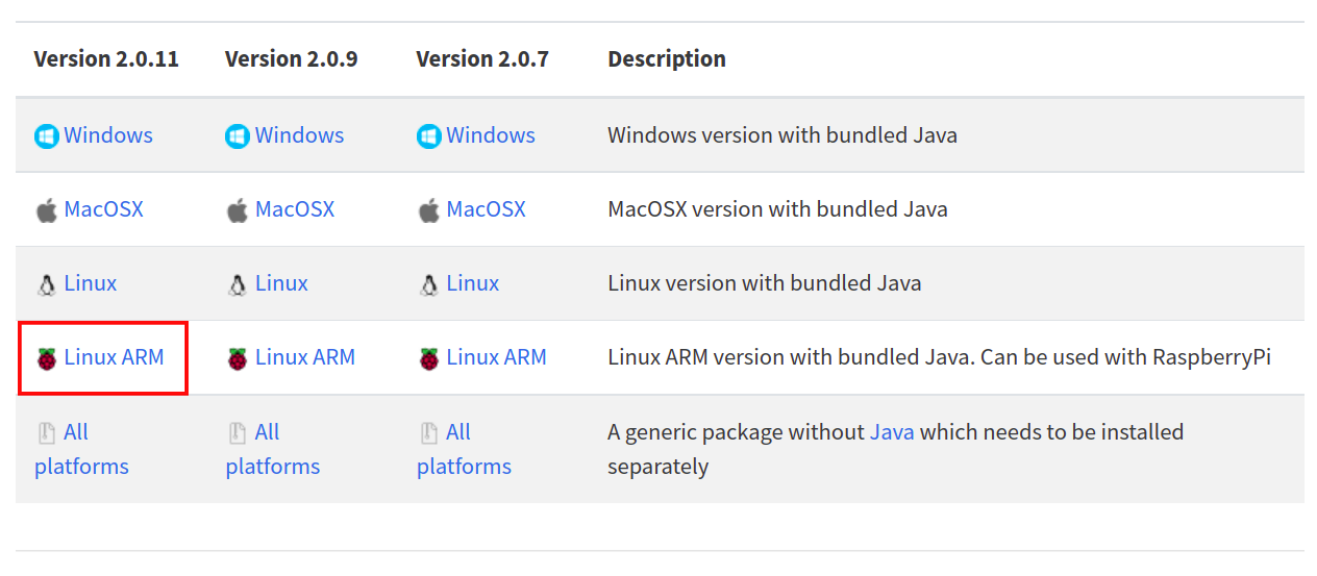
Task: Open the Linux link under Version 2.0.11
Action: (x=90, y=283)
